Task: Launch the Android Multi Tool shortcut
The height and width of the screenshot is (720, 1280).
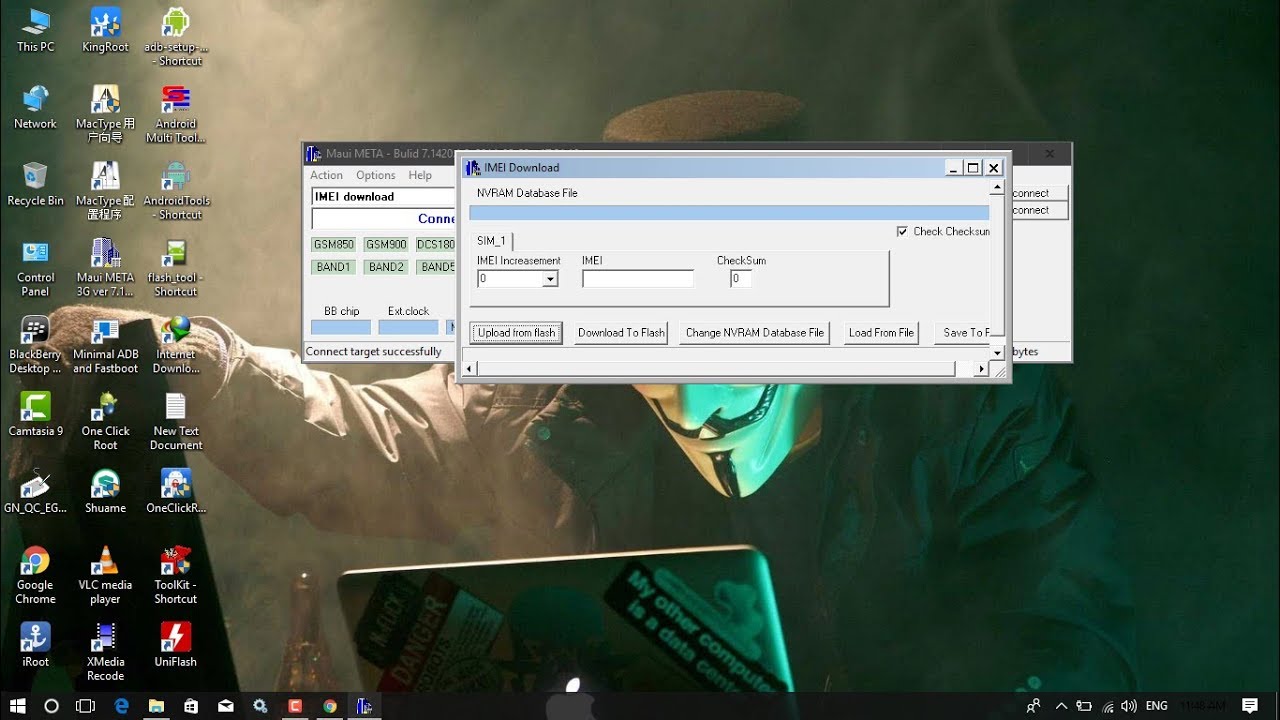Action: (176, 114)
